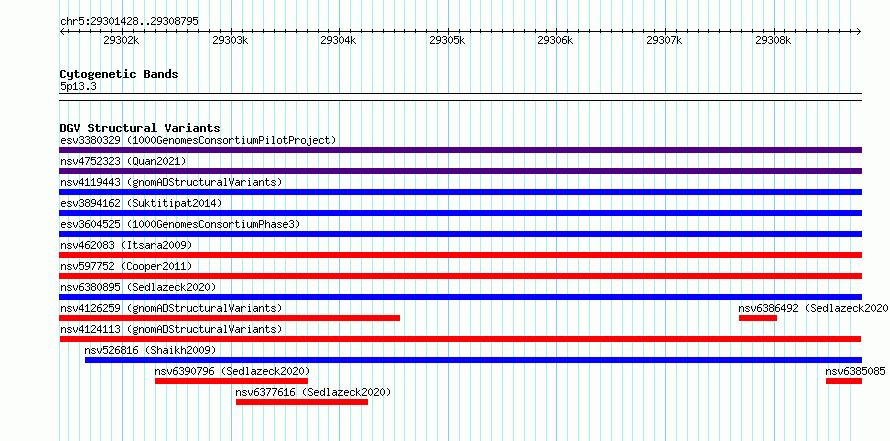Open esv3604525 1000Genomes Phase3 label
The image size is (890, 441).
pos(180,224)
